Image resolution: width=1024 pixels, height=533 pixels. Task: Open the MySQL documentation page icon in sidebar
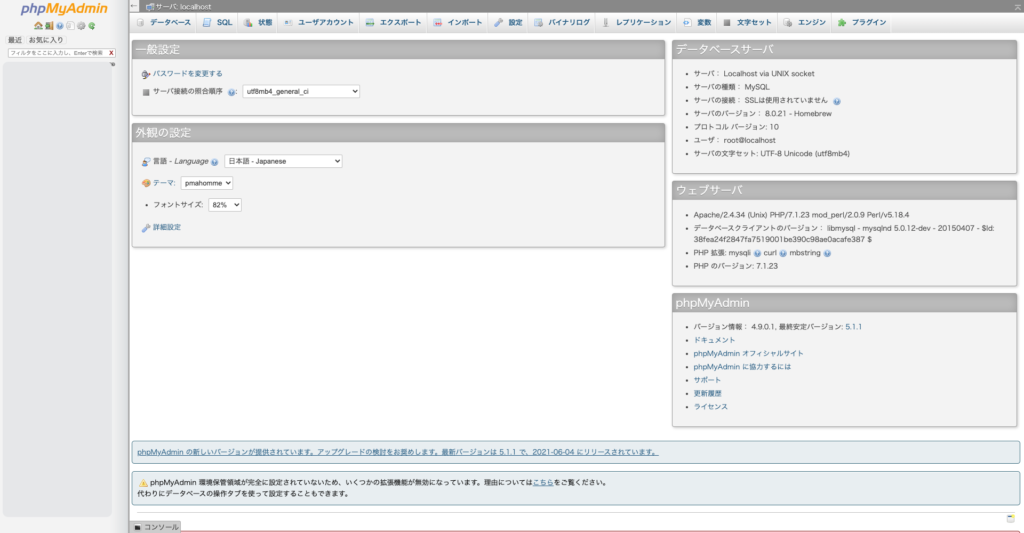click(70, 26)
